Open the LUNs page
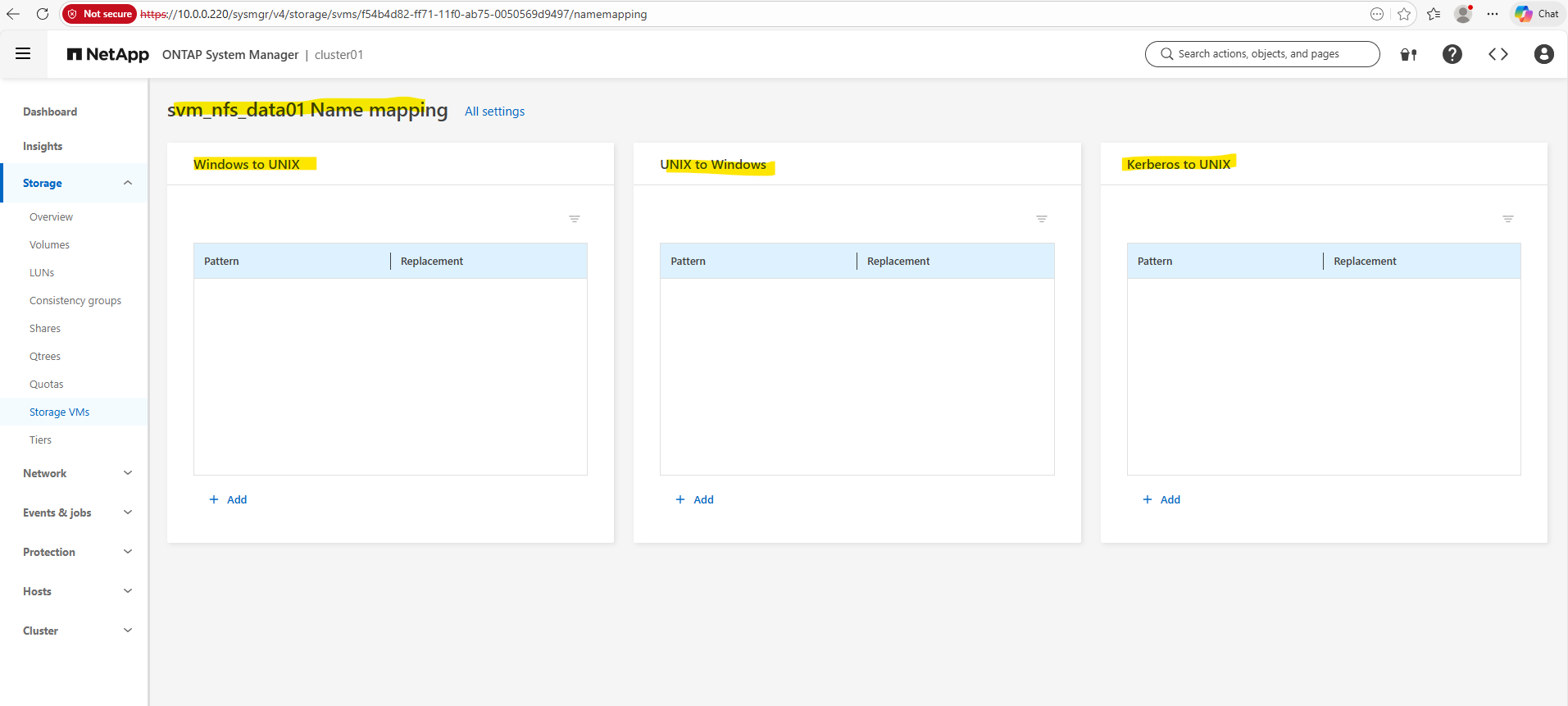The width and height of the screenshot is (1568, 706). click(x=42, y=272)
